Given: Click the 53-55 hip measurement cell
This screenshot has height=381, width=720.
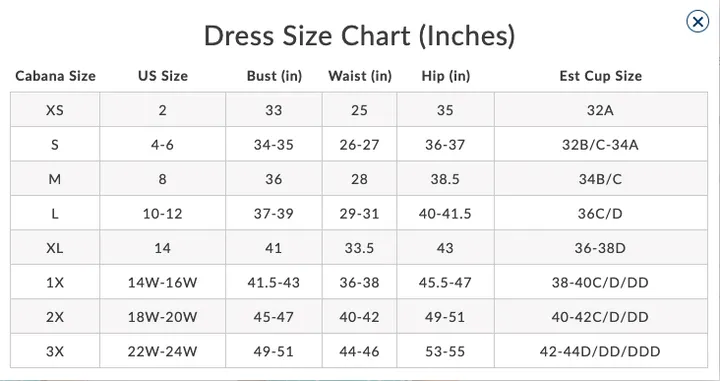Looking at the screenshot, I should click(445, 351).
